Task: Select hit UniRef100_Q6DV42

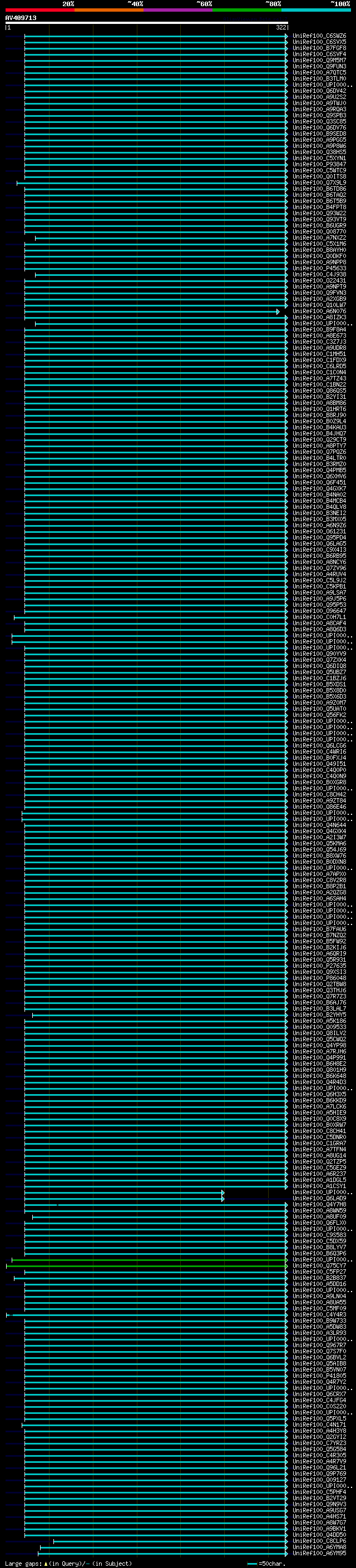Action: [319, 91]
